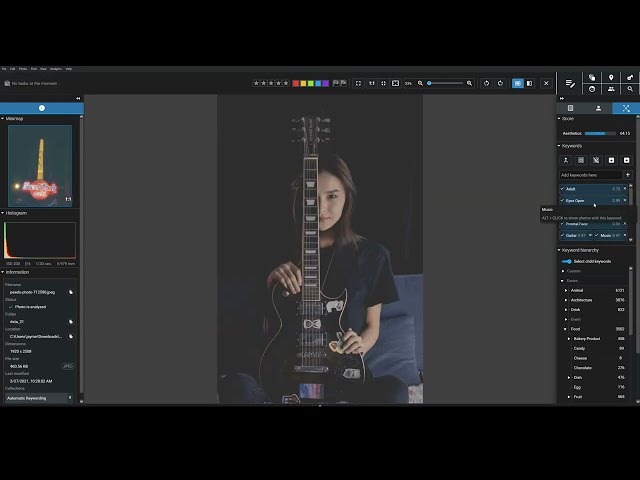The image size is (640, 480).
Task: Open the Help menu
Action: [x=69, y=69]
